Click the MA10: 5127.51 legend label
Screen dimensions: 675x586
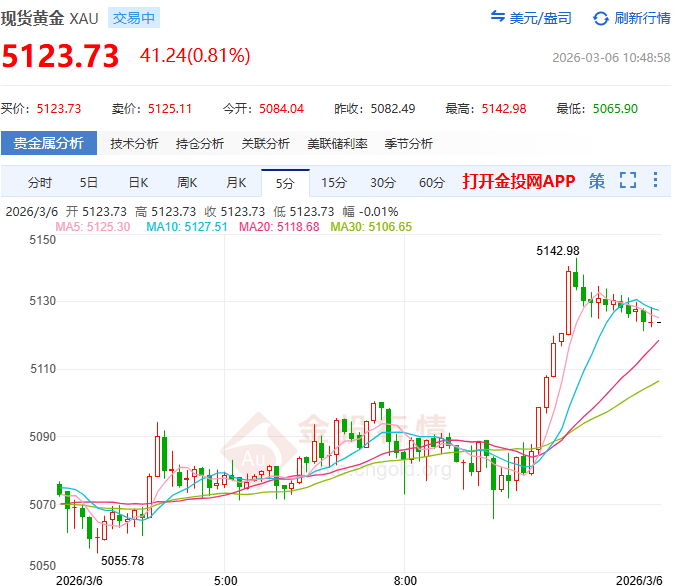[187, 226]
